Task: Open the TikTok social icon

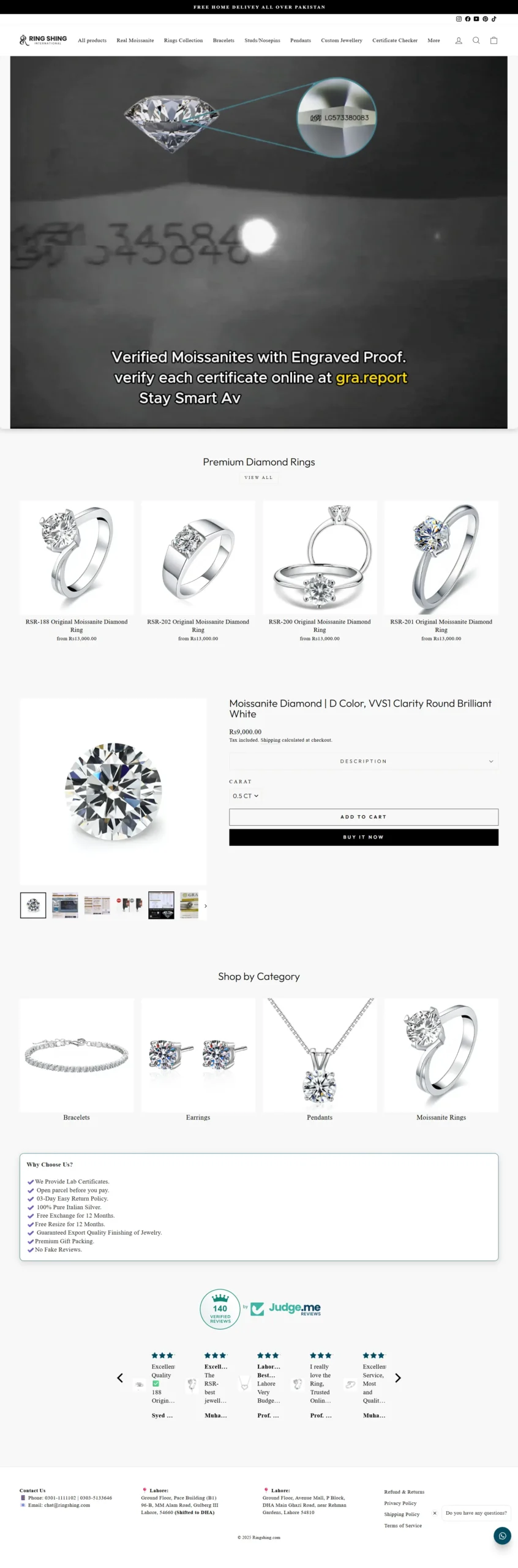Action: [x=494, y=19]
